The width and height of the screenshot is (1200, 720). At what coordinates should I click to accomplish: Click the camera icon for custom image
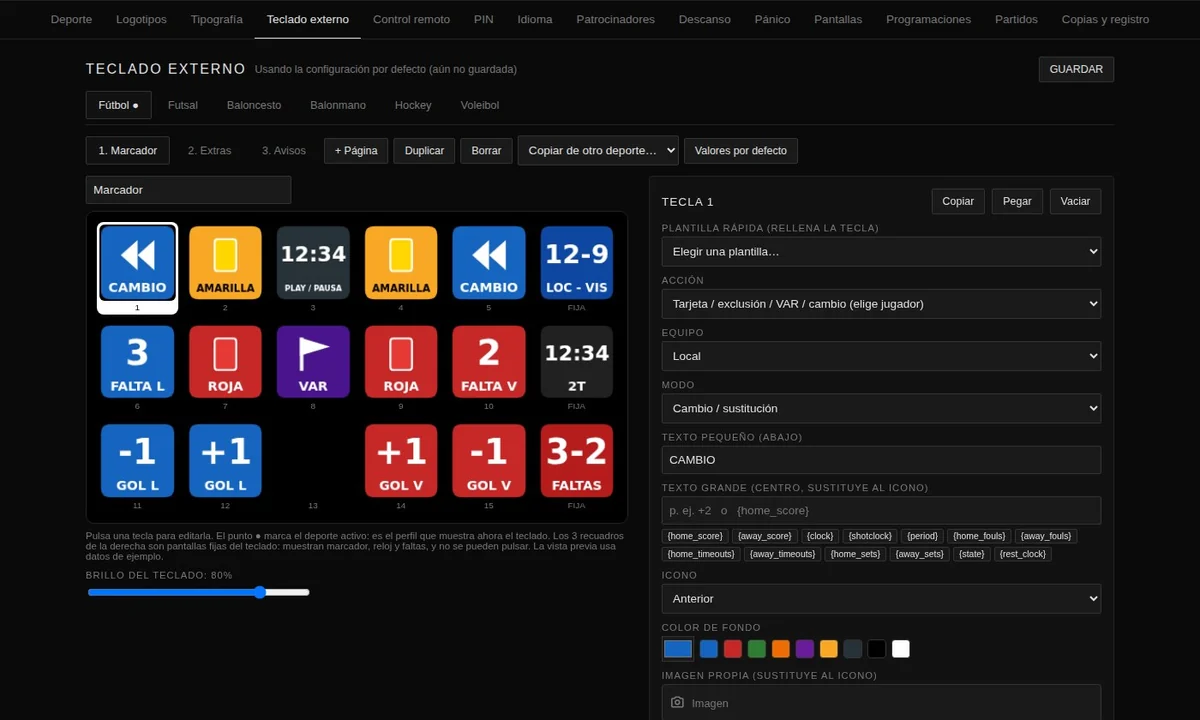point(677,703)
